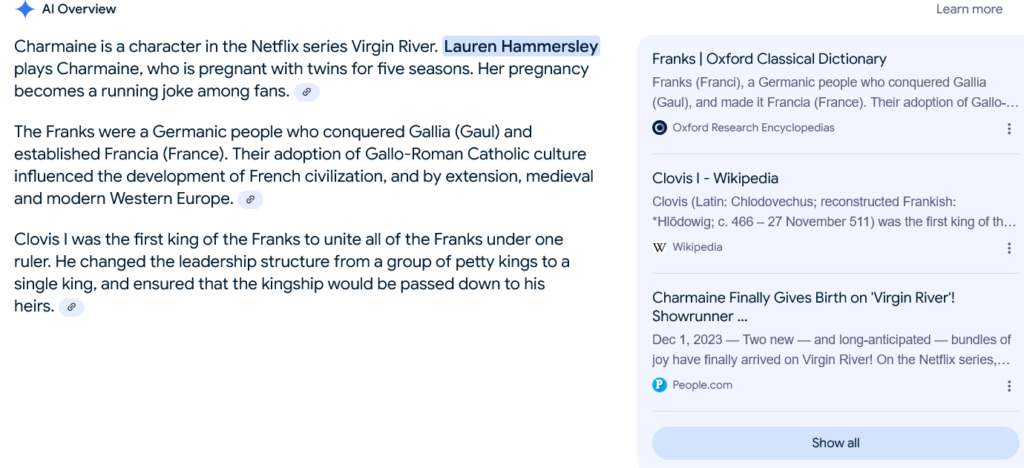Click Oxford Research Encyclopedias favicon
The image size is (1024, 468).
(x=659, y=128)
